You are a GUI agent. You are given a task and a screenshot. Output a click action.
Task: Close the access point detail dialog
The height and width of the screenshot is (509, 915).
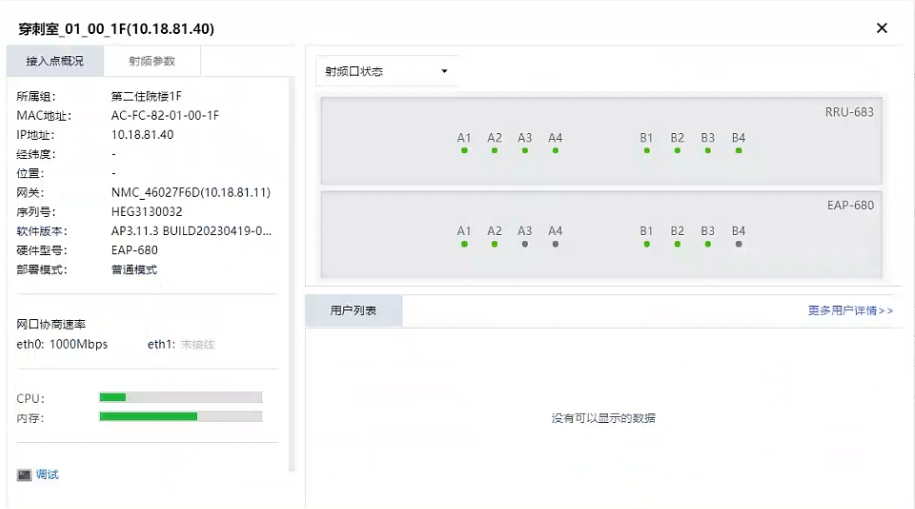click(882, 28)
